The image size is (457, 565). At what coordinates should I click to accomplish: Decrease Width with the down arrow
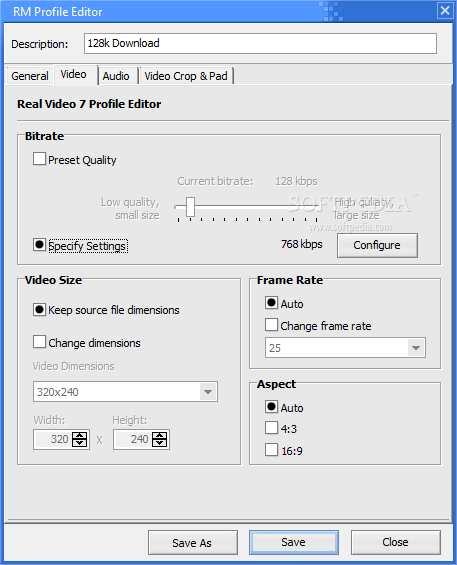click(80, 443)
